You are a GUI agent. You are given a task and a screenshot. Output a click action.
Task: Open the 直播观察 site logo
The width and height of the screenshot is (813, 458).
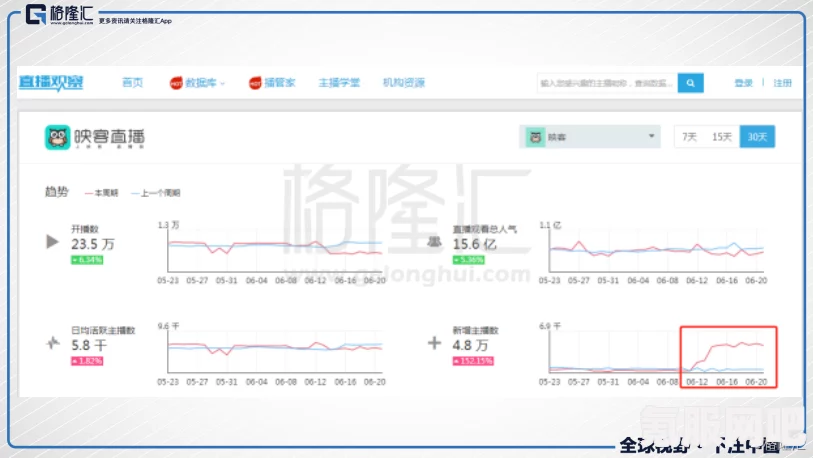(51, 82)
